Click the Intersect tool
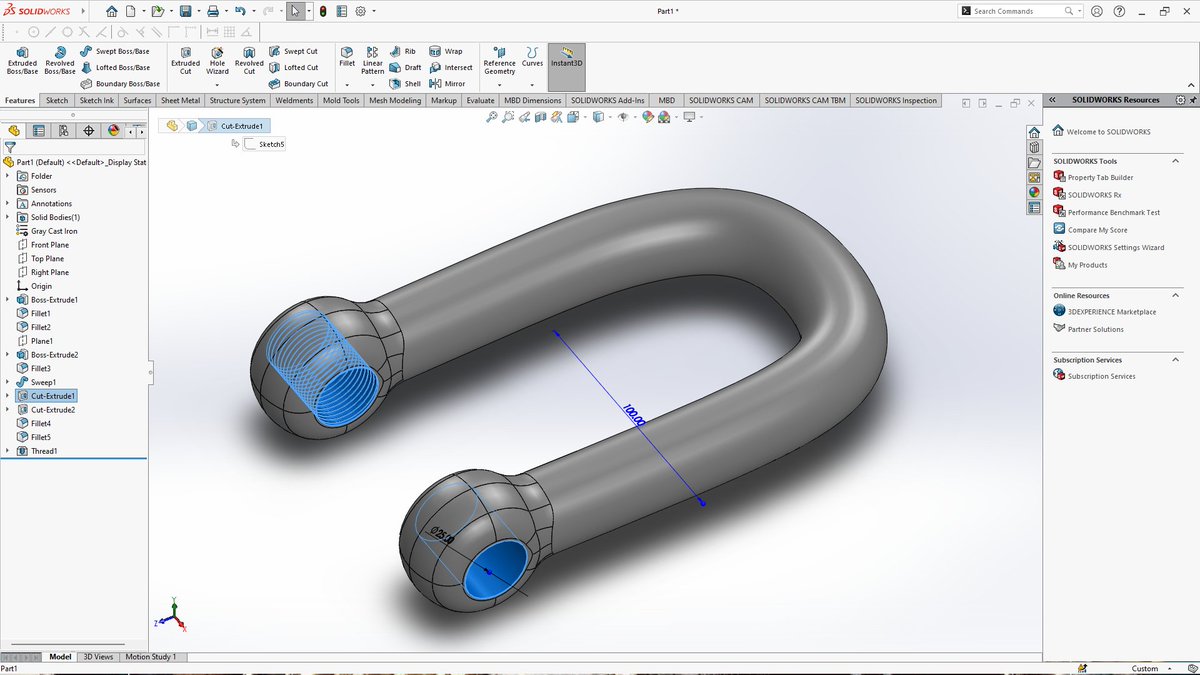Image resolution: width=1200 pixels, height=675 pixels. click(451, 67)
